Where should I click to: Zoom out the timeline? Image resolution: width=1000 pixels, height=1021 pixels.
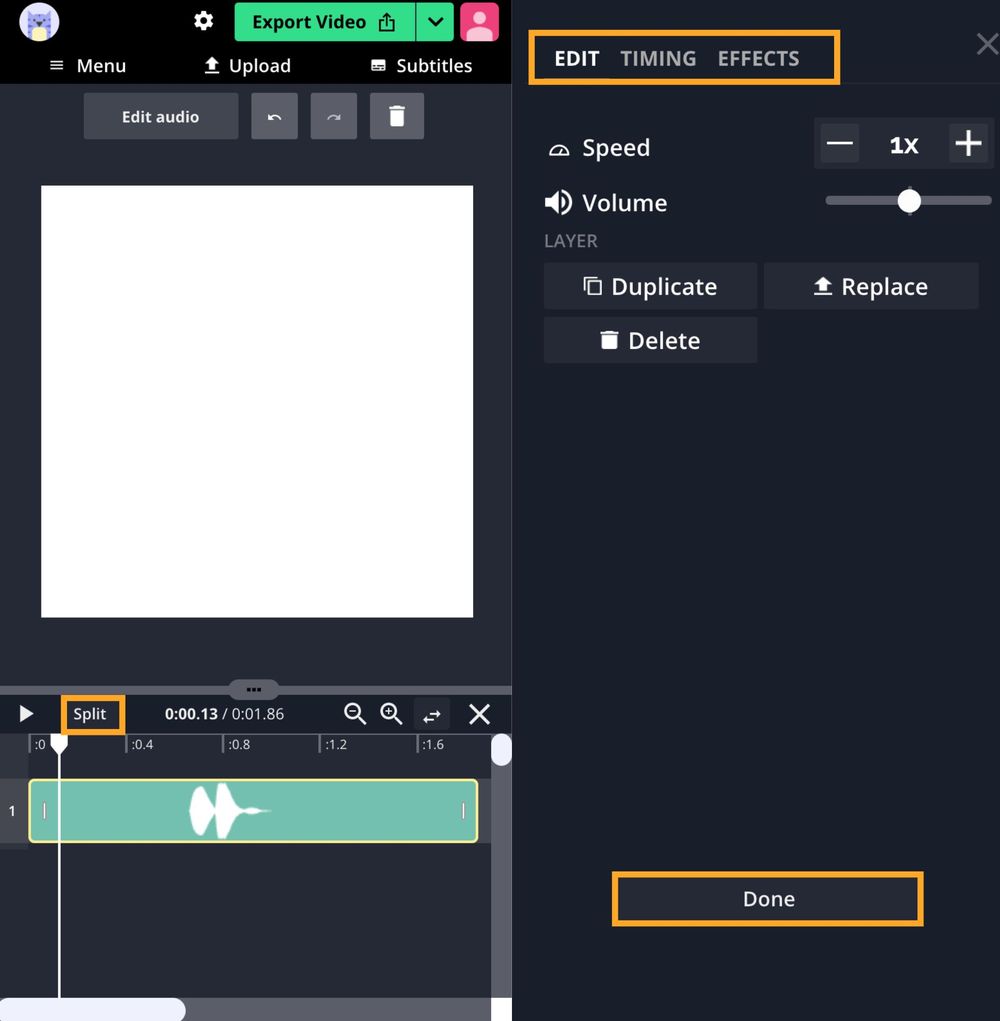[355, 714]
